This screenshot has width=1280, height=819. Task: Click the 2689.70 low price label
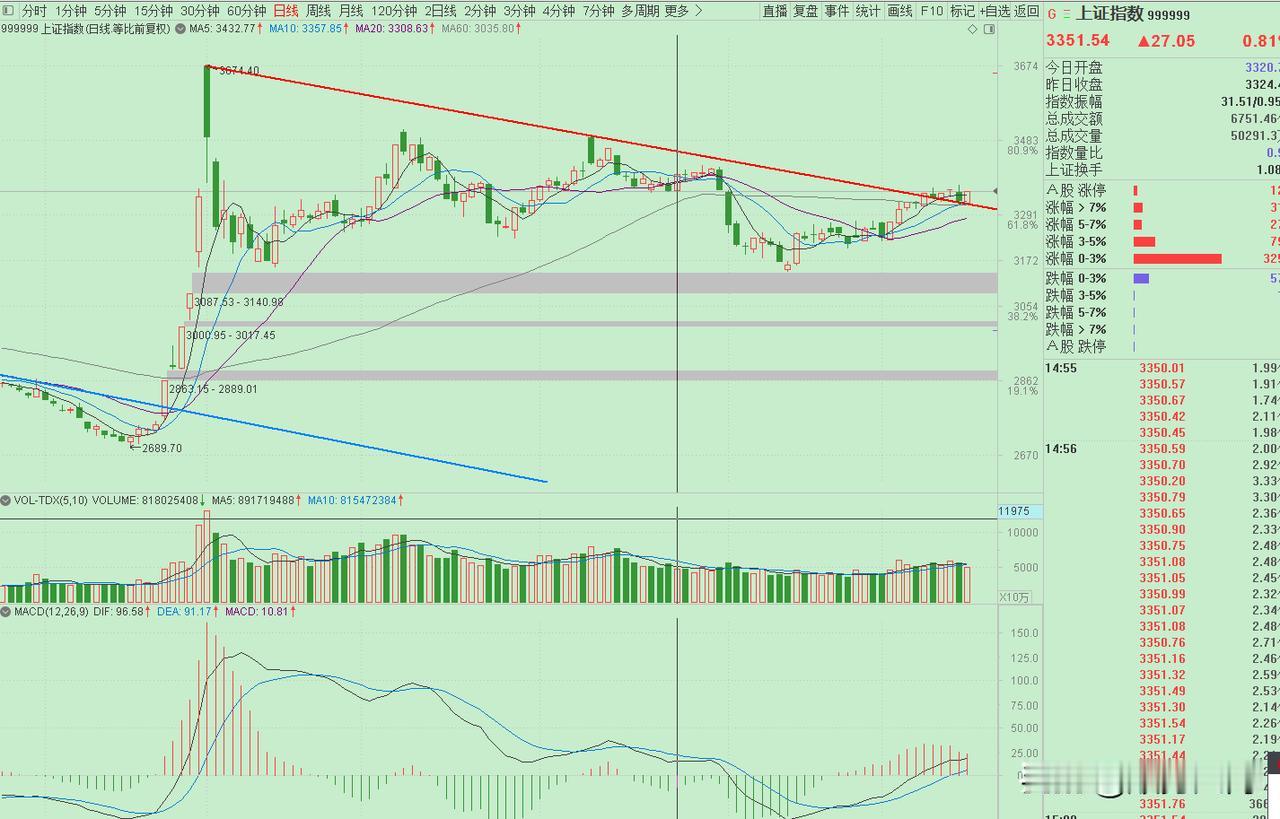click(161, 449)
